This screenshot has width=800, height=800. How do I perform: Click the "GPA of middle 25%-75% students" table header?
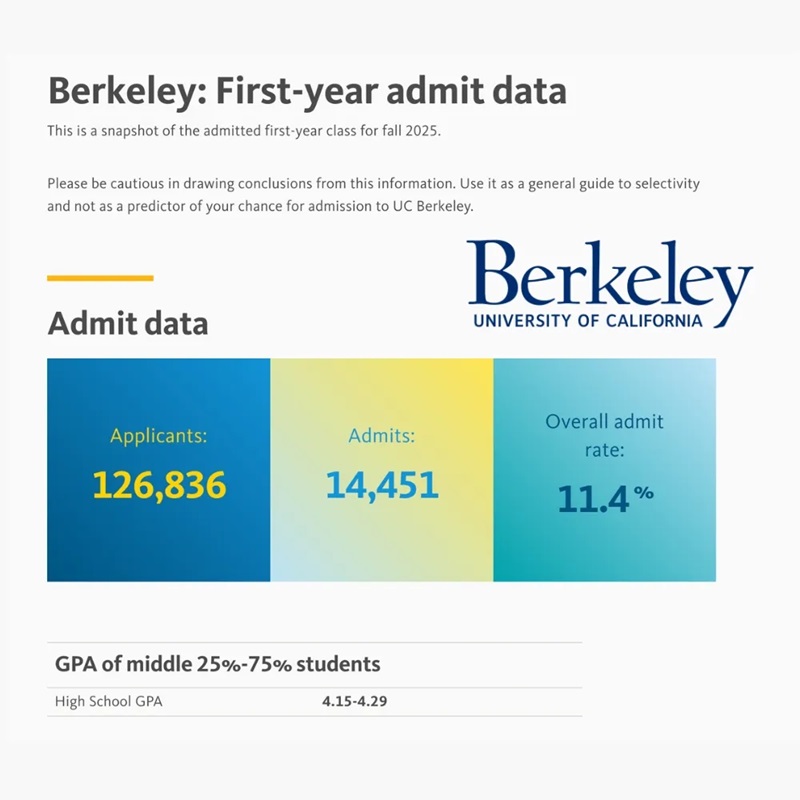[217, 664]
